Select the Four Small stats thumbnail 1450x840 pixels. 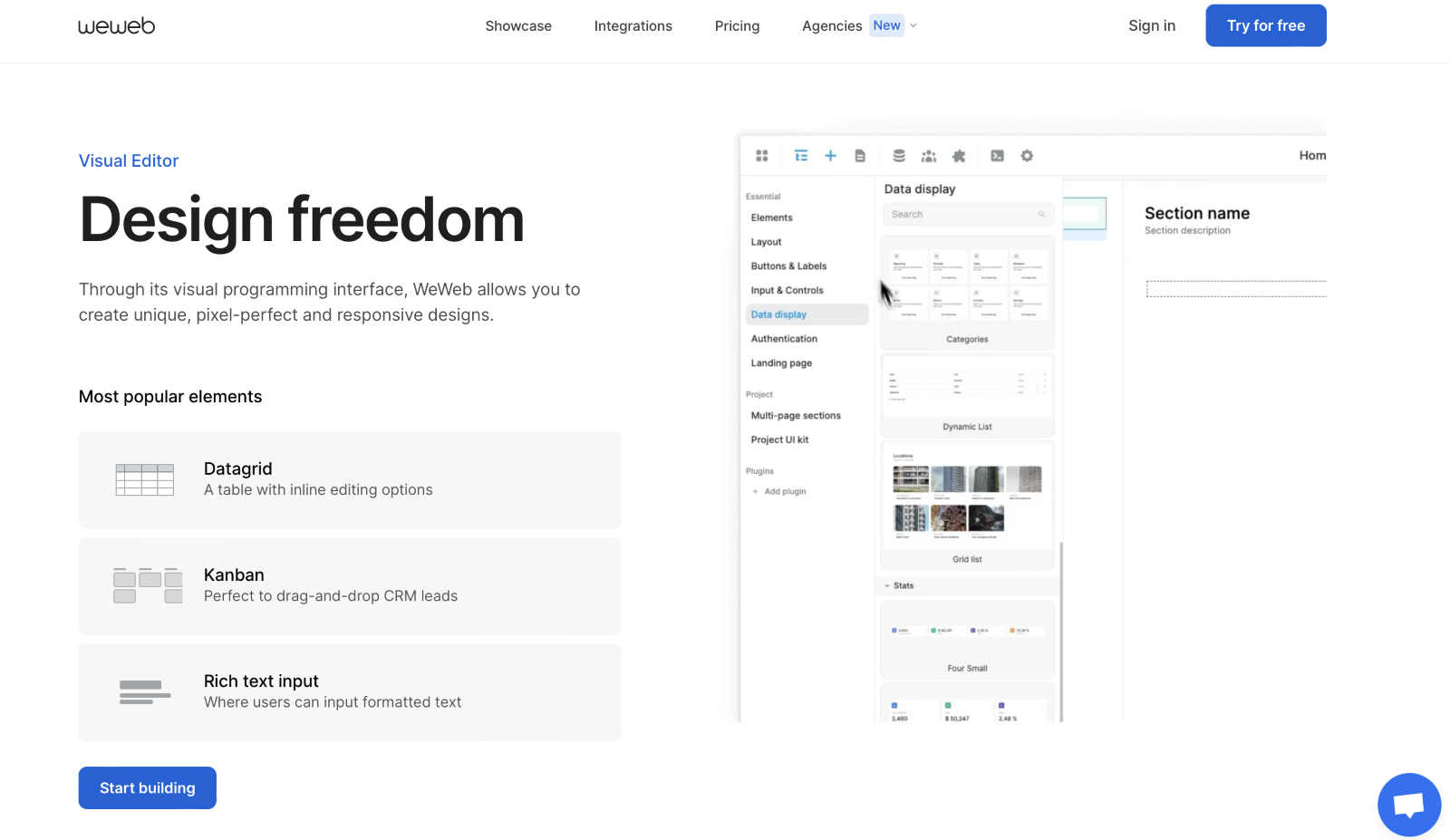[967, 640]
